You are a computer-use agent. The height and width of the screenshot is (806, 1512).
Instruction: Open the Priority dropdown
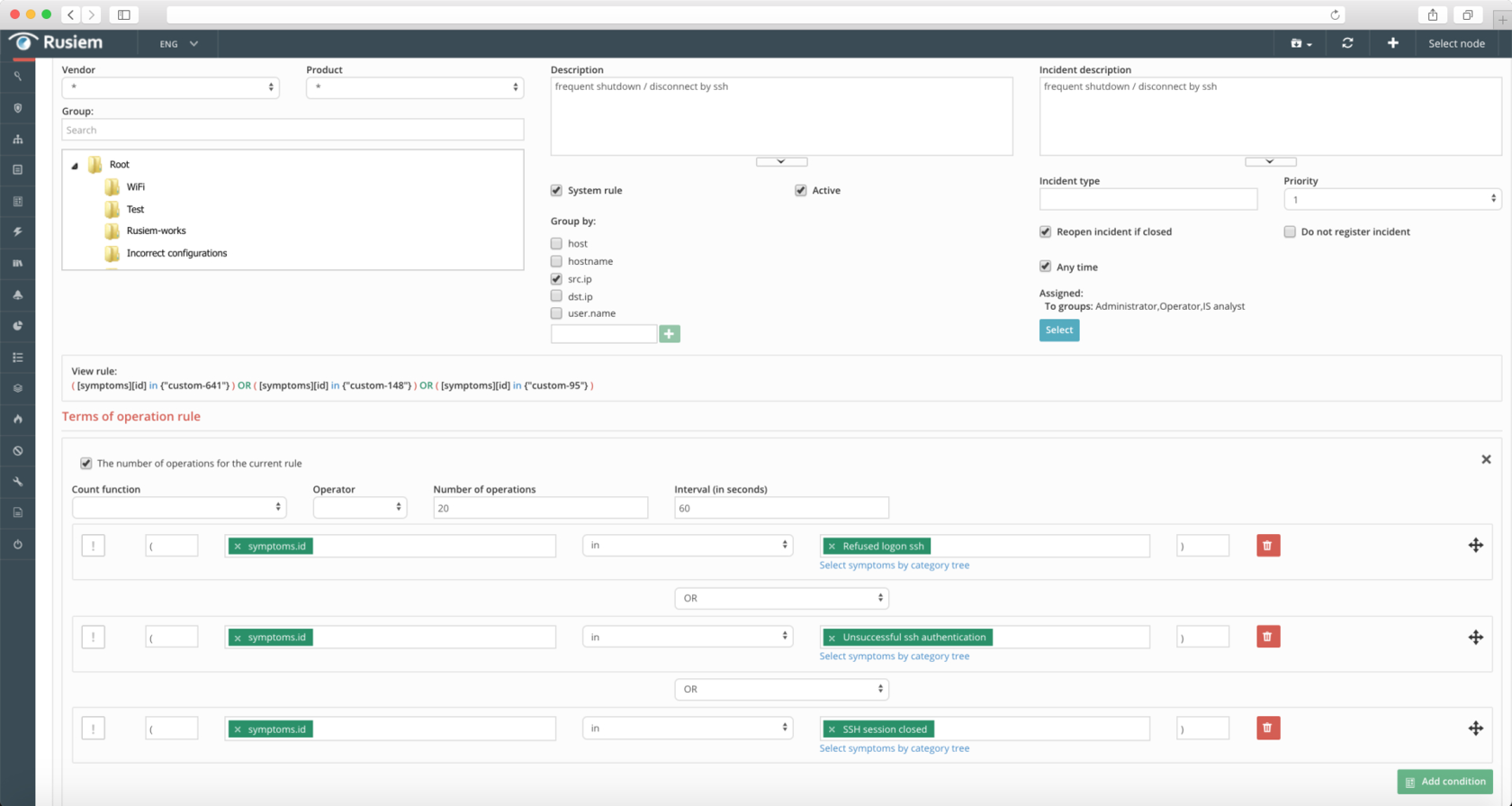pyautogui.click(x=1392, y=199)
